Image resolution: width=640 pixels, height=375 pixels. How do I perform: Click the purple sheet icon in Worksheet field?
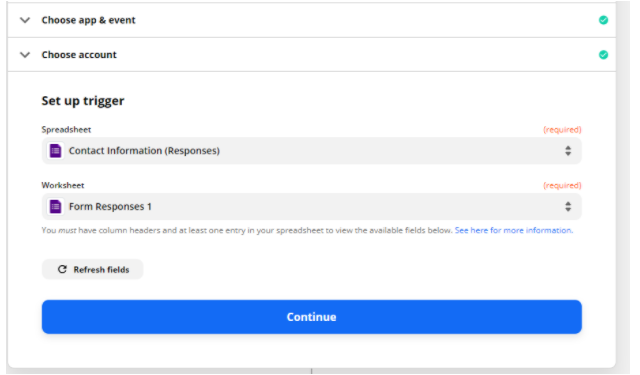[x=56, y=206]
